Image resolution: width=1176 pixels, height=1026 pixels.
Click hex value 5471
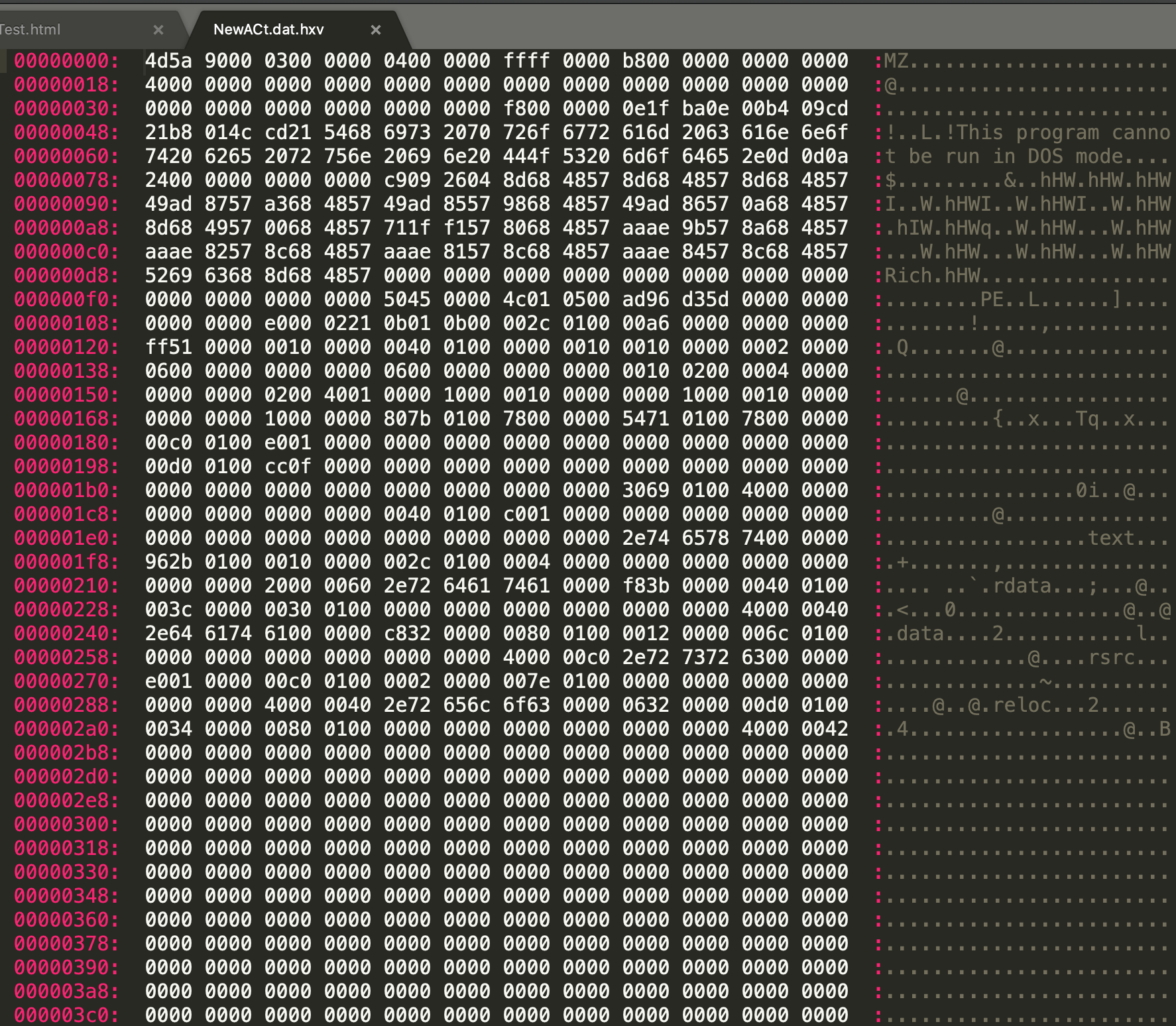646,419
